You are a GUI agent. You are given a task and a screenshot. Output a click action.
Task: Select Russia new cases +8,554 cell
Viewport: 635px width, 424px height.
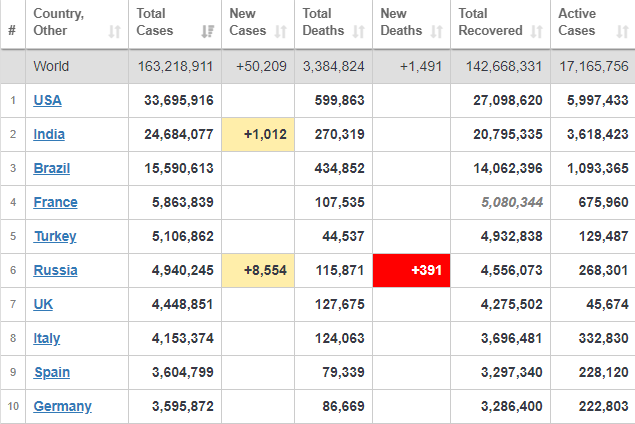click(258, 271)
